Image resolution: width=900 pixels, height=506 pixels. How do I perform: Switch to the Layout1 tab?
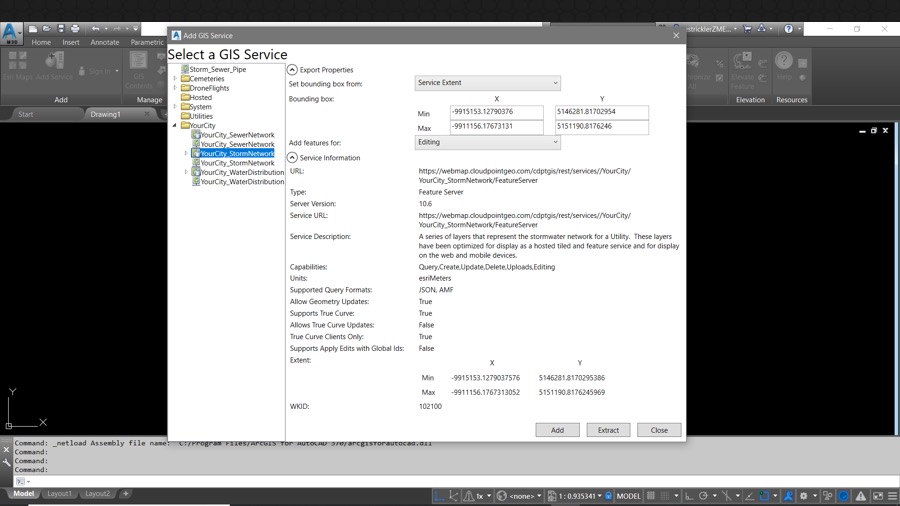tap(59, 493)
